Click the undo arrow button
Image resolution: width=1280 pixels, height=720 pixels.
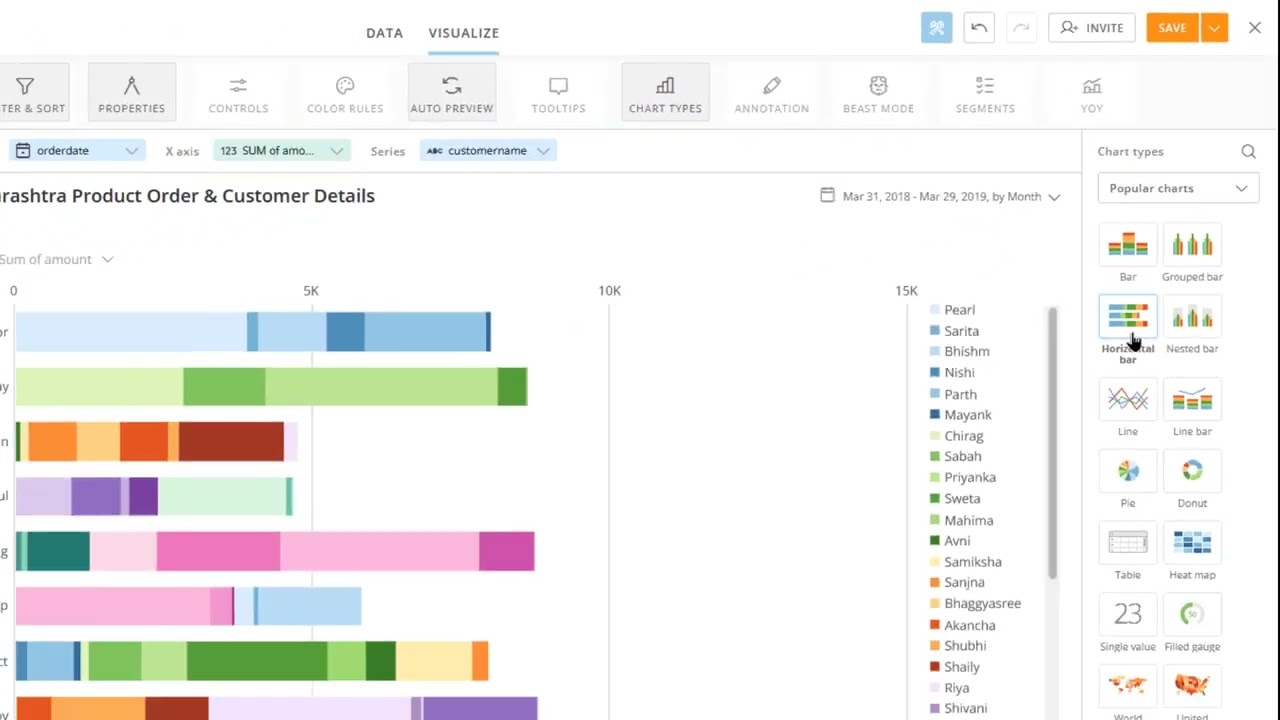(979, 28)
